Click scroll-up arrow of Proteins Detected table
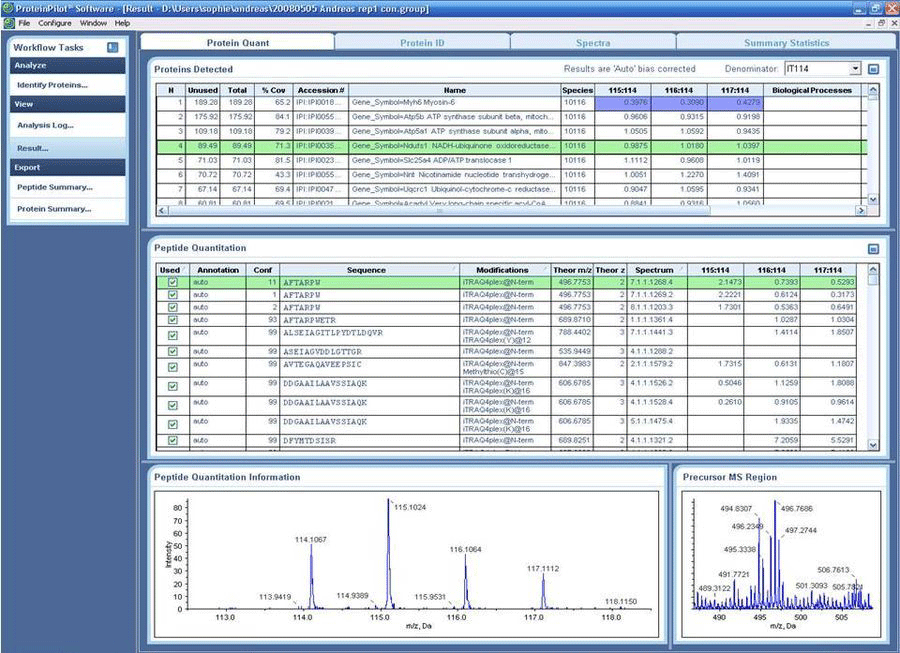This screenshot has width=900, height=653. [x=873, y=90]
